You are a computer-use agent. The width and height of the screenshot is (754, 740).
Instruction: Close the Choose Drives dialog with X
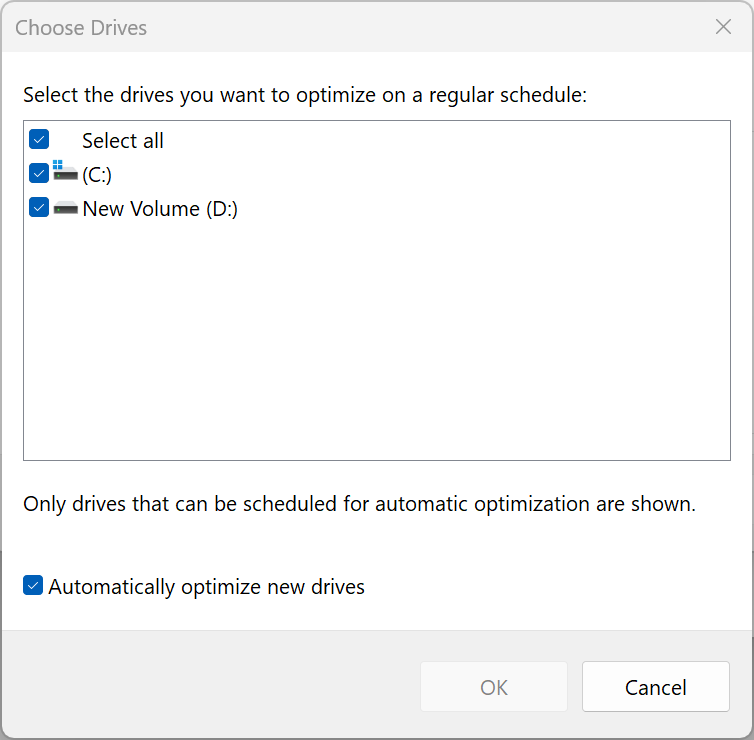[x=723, y=27]
